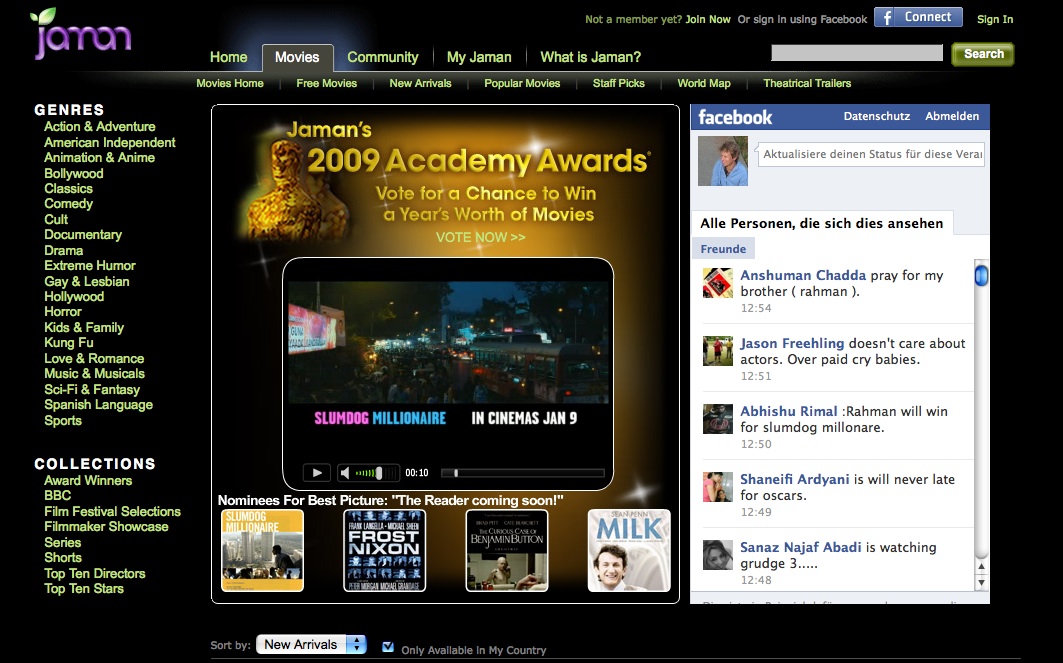This screenshot has width=1063, height=663.
Task: Open New Arrivals submenu link
Action: 420,83
